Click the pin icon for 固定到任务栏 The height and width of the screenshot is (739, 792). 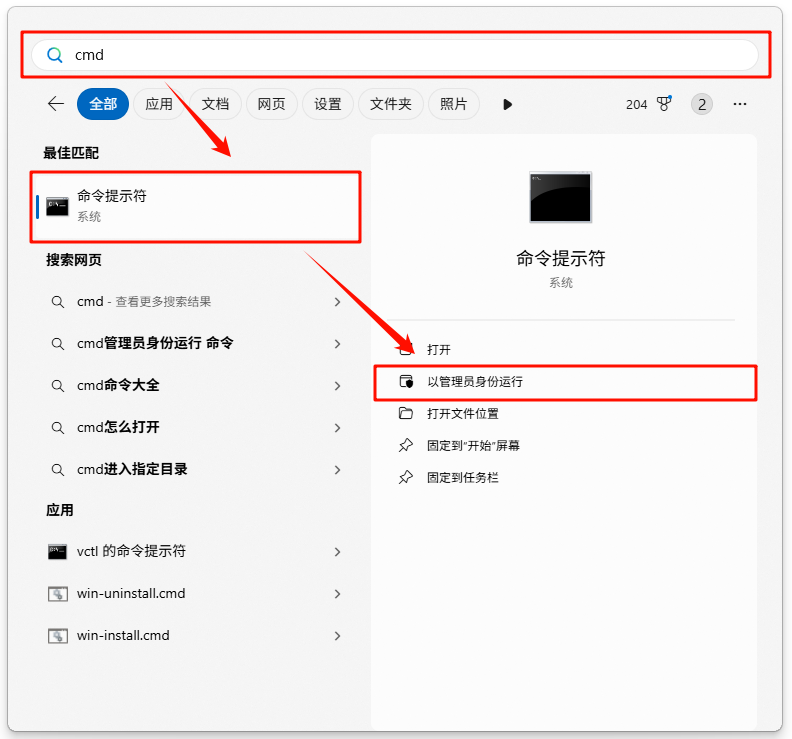coord(405,478)
